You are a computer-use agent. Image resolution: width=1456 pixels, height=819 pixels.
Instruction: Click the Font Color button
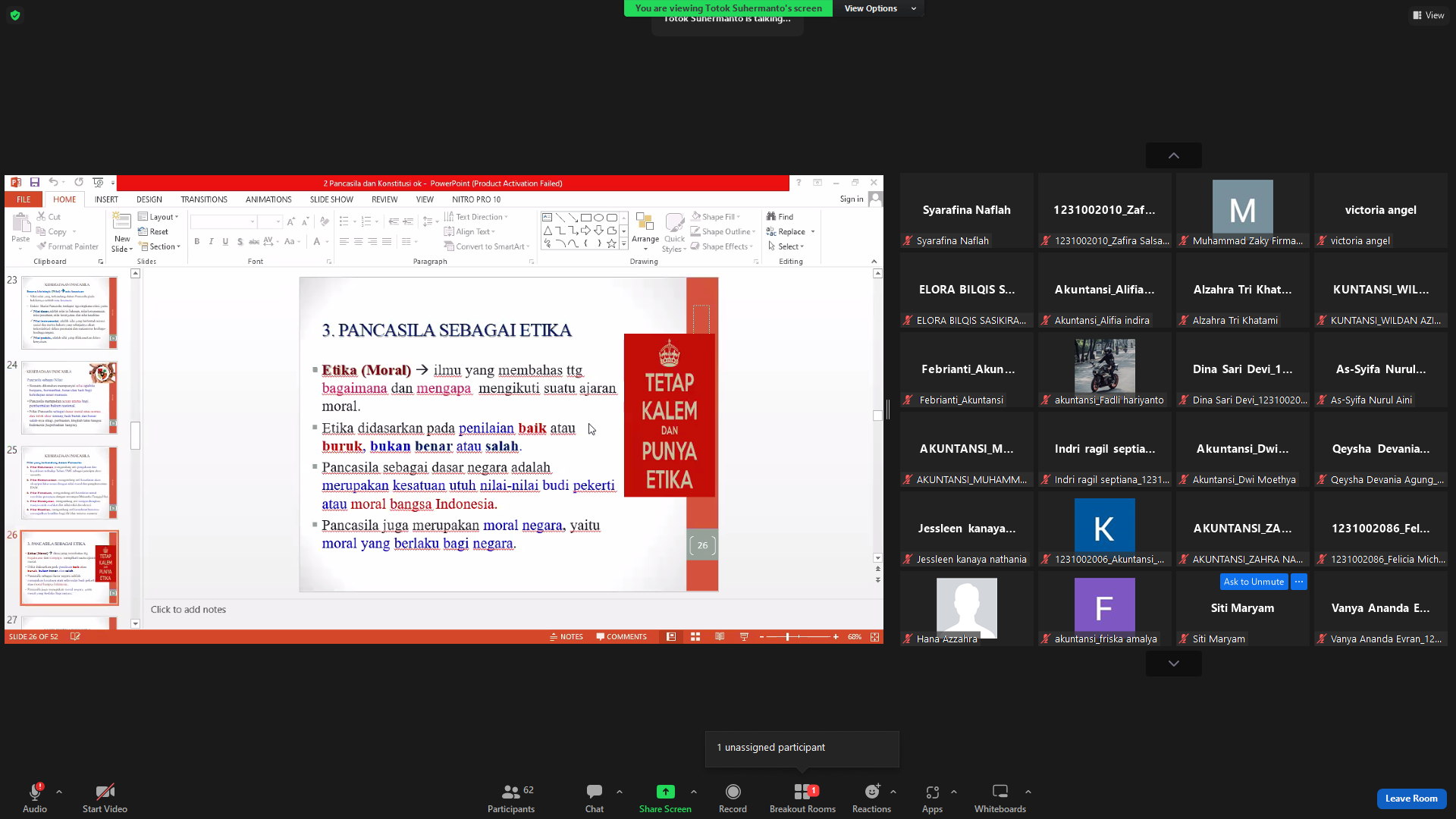(317, 242)
